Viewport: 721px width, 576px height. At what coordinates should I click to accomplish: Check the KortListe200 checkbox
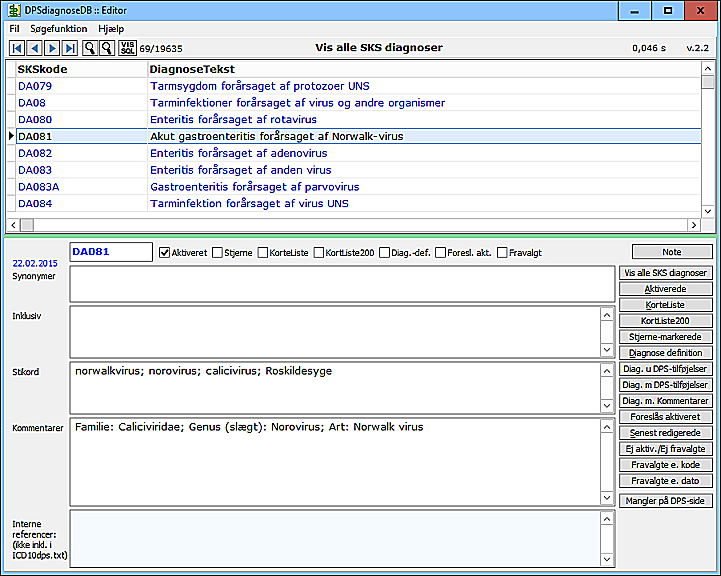point(319,253)
